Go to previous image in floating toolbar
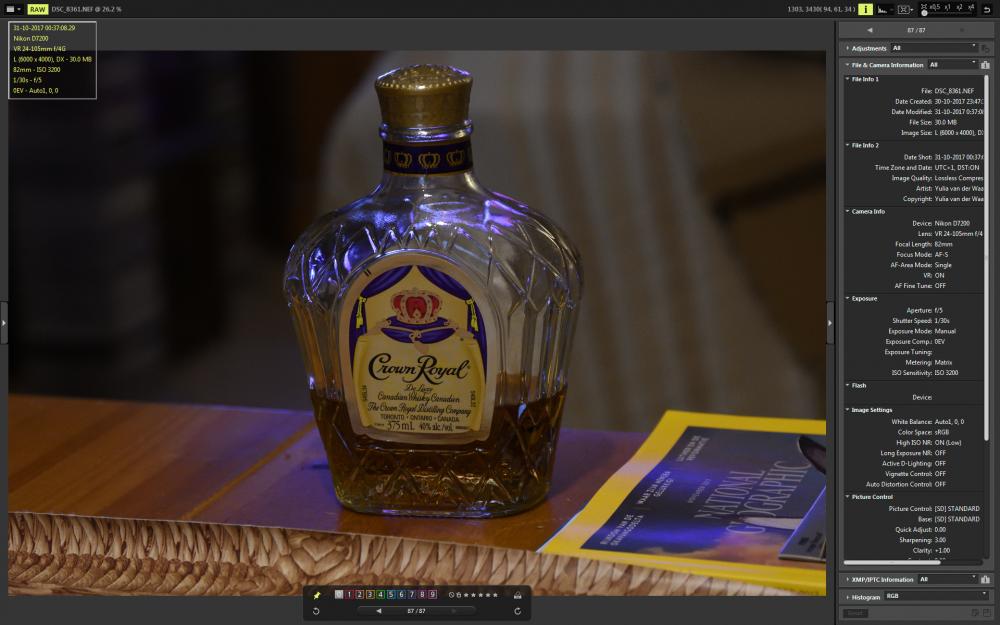 tap(379, 611)
